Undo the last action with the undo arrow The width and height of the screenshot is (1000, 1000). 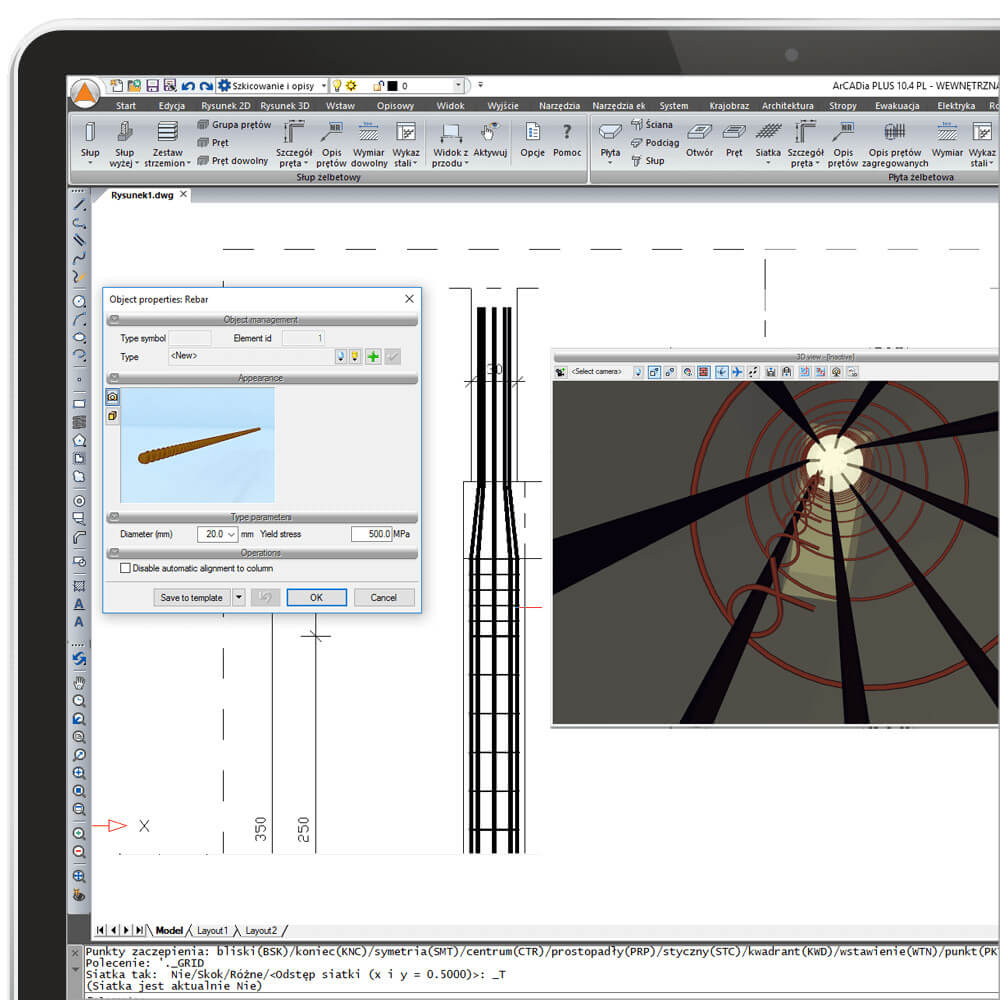tap(188, 85)
